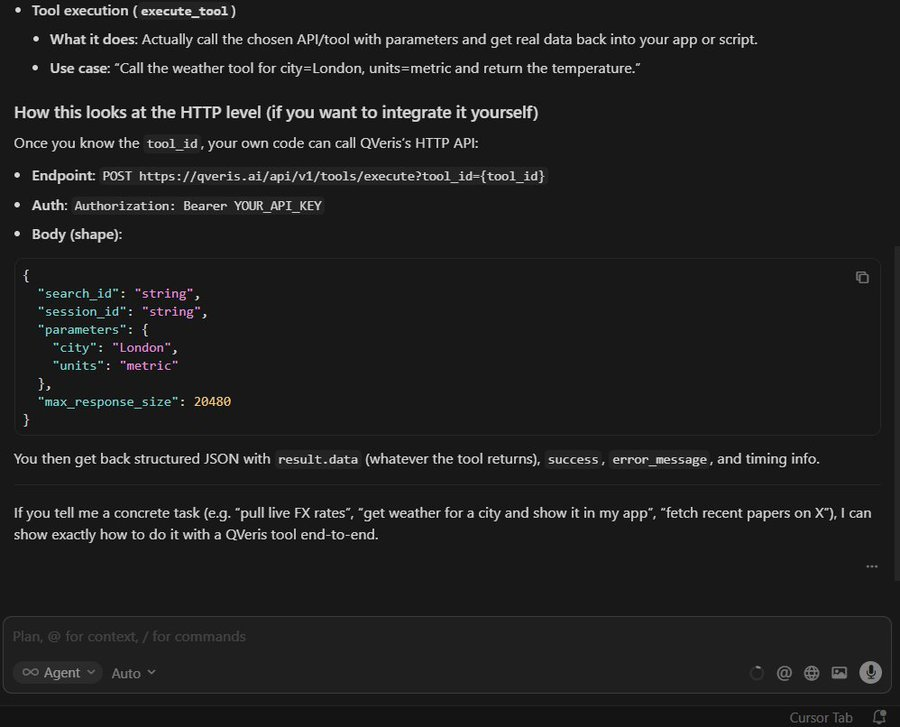900x727 pixels.
Task: Click the @ mention context icon
Action: pos(783,672)
